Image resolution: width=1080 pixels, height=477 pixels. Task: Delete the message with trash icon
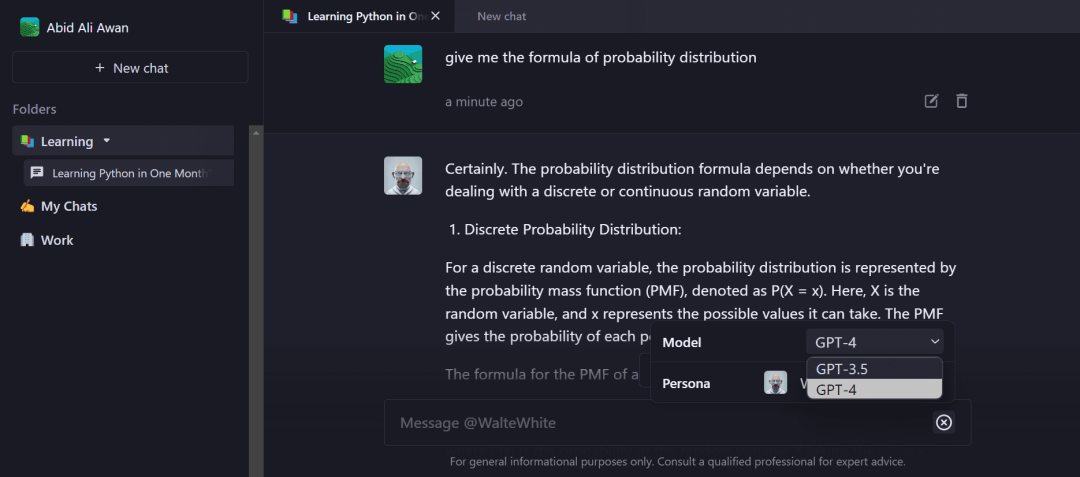click(961, 101)
